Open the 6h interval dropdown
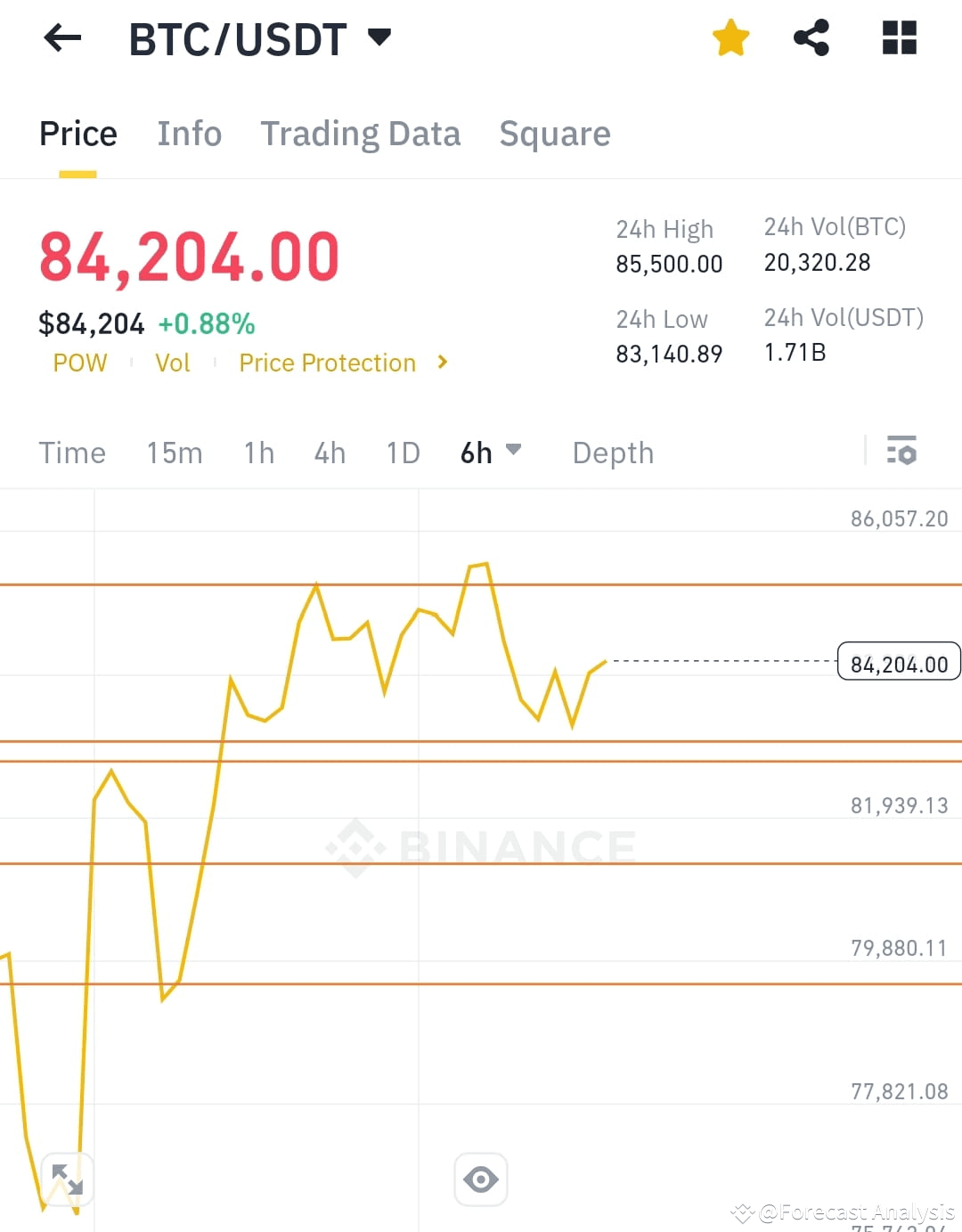962x1232 pixels. [x=490, y=453]
